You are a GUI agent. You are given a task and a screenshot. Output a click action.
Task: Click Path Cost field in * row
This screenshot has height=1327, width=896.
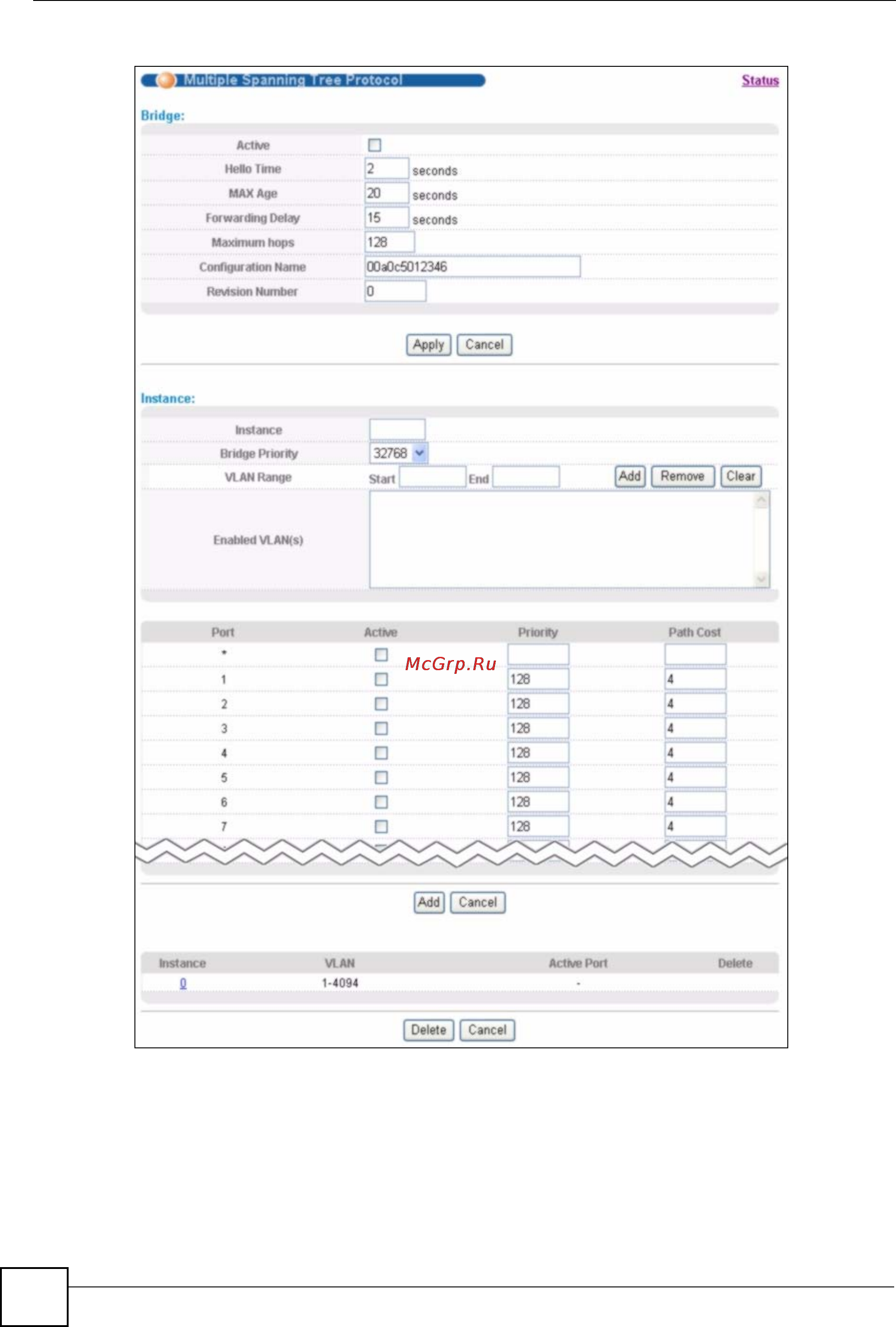(x=695, y=655)
